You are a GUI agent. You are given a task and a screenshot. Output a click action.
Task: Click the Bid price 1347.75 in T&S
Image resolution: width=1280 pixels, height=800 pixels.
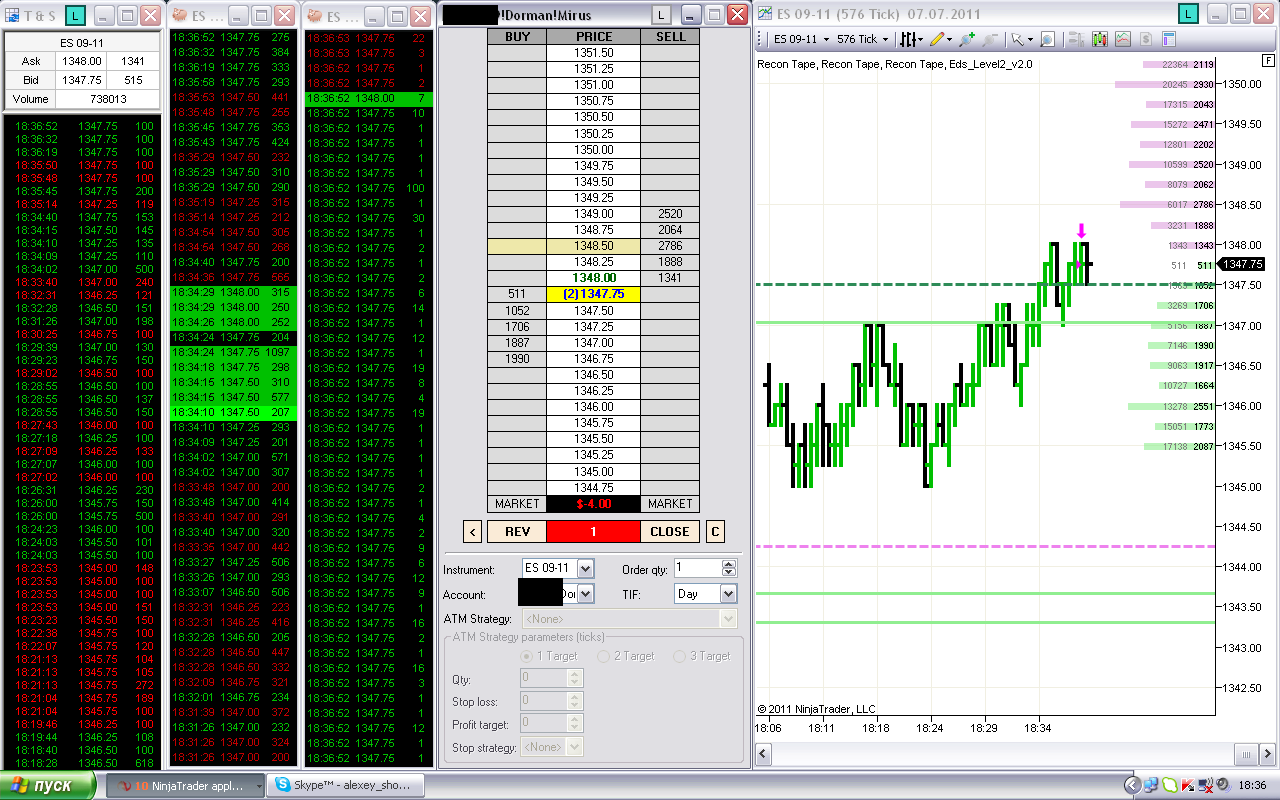(81, 81)
